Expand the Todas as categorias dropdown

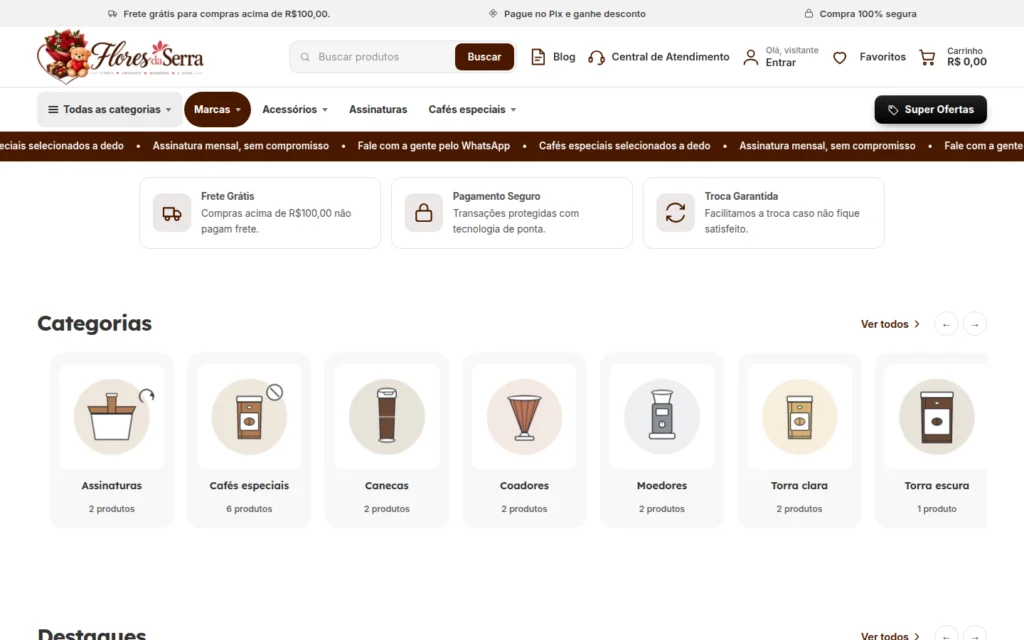pyautogui.click(x=109, y=110)
